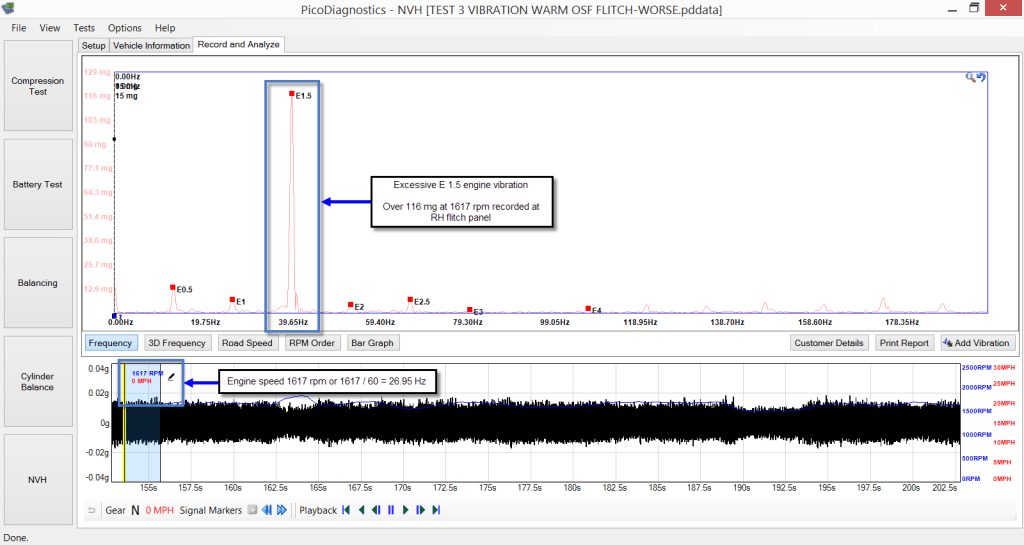Open Customer Details
Screen dimensions: 1024x545
pos(829,343)
